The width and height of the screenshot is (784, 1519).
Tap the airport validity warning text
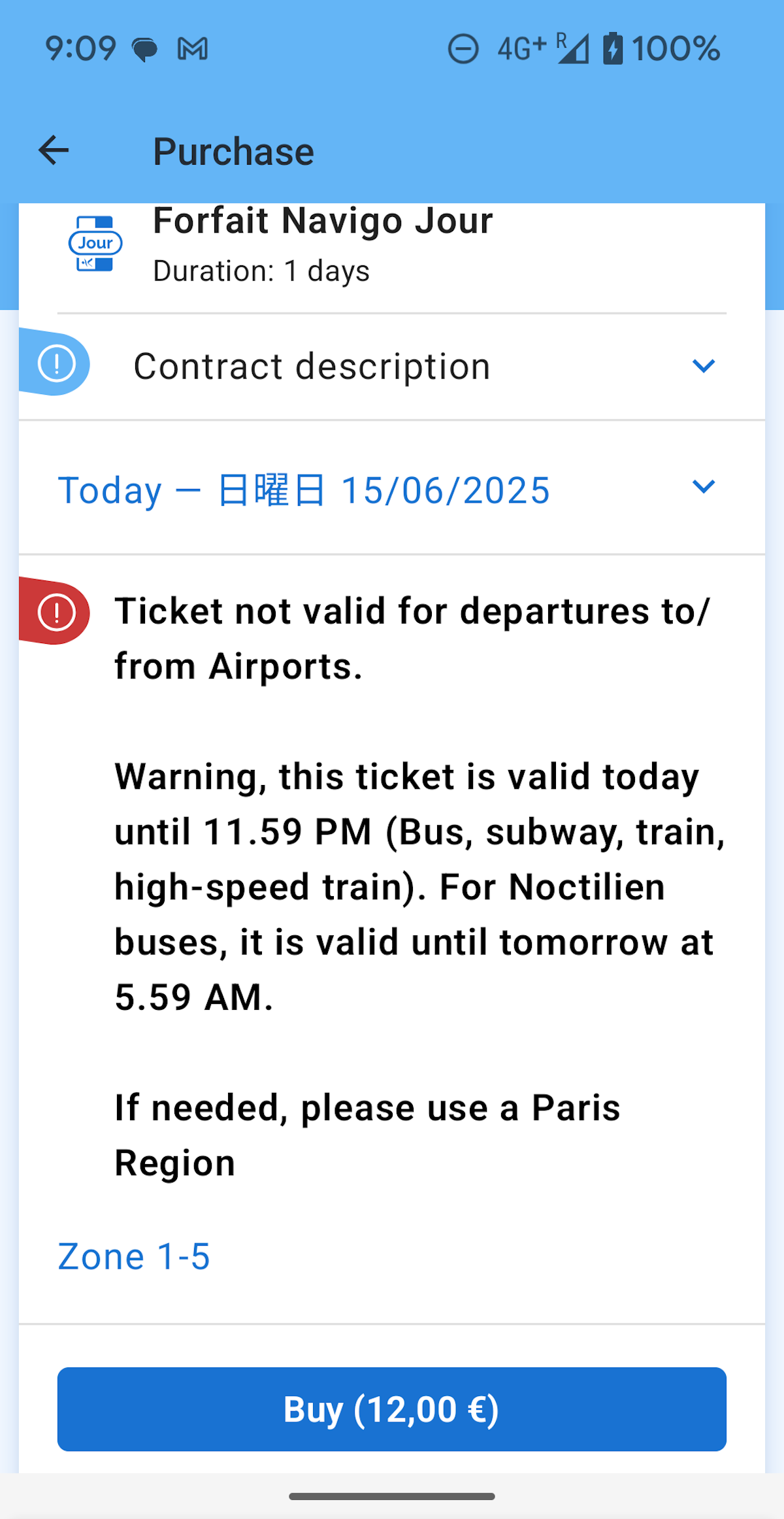(412, 639)
